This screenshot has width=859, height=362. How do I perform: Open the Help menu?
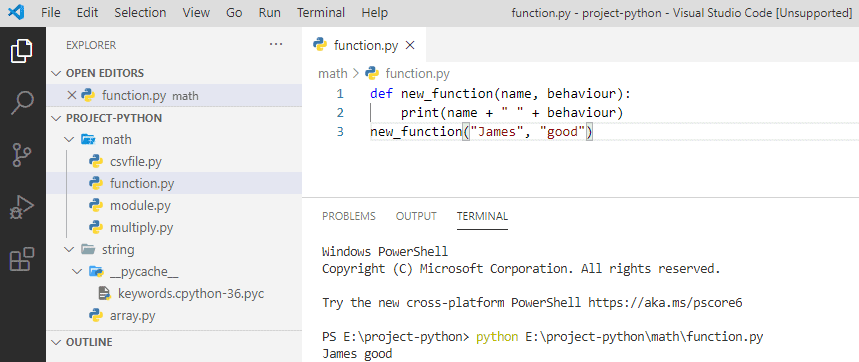tap(375, 13)
